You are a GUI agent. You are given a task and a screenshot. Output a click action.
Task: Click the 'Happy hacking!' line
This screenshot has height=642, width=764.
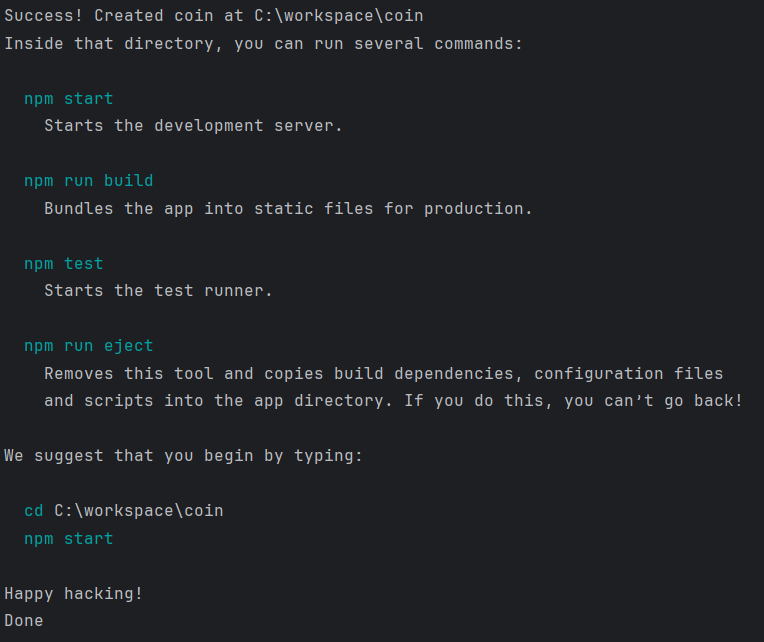[74, 594]
